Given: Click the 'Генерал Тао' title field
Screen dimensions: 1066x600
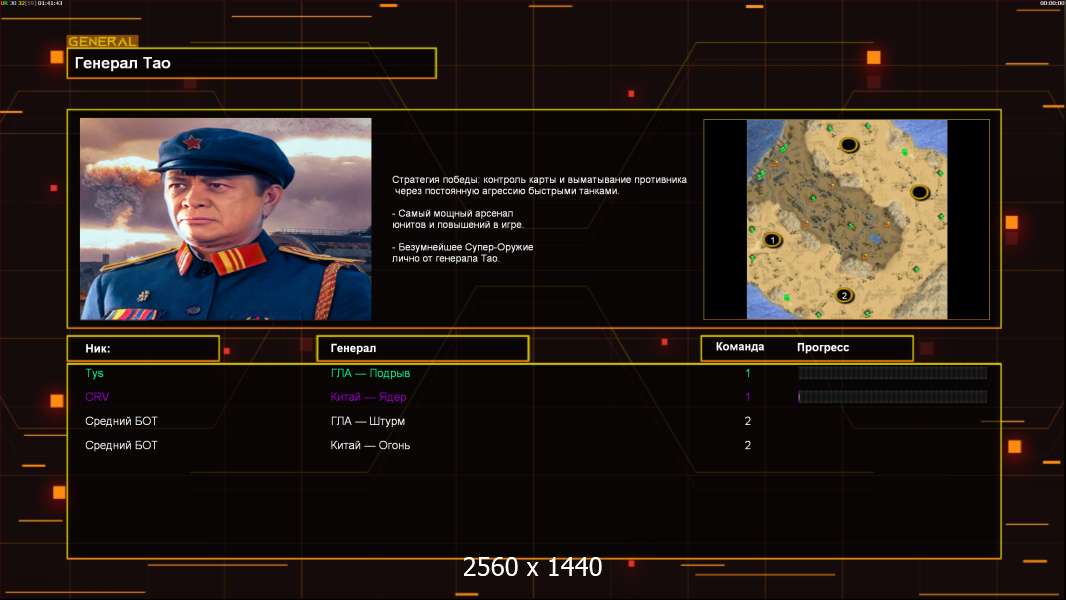Looking at the screenshot, I should pyautogui.click(x=252, y=63).
